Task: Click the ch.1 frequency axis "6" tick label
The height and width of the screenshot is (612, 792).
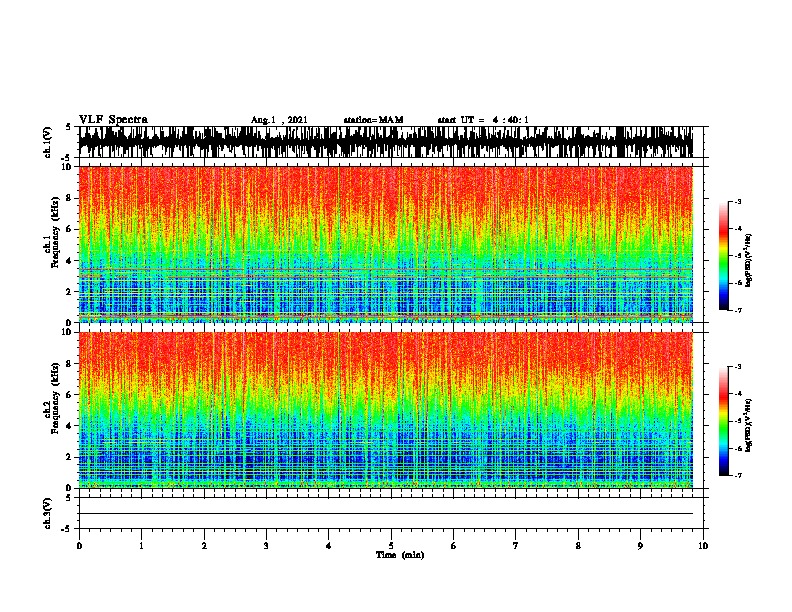Action: pos(70,229)
